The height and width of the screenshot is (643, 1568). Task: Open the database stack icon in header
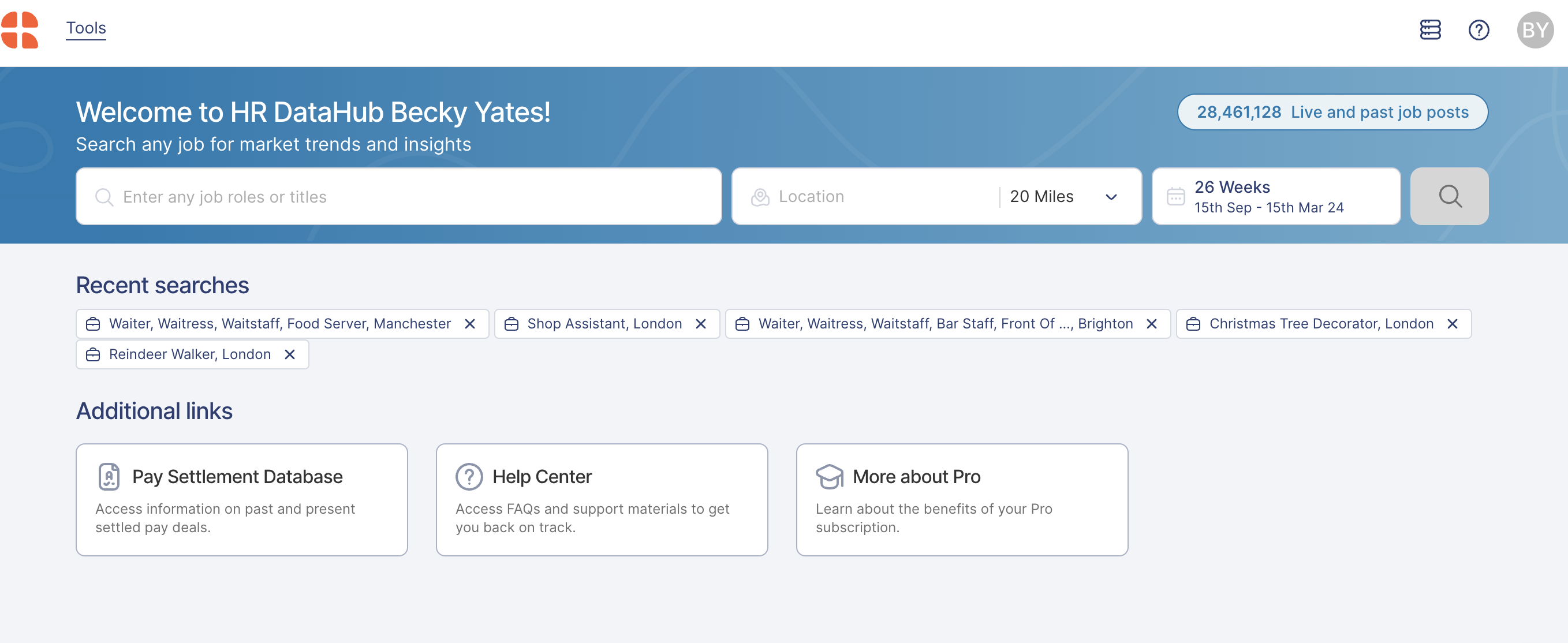point(1430,30)
